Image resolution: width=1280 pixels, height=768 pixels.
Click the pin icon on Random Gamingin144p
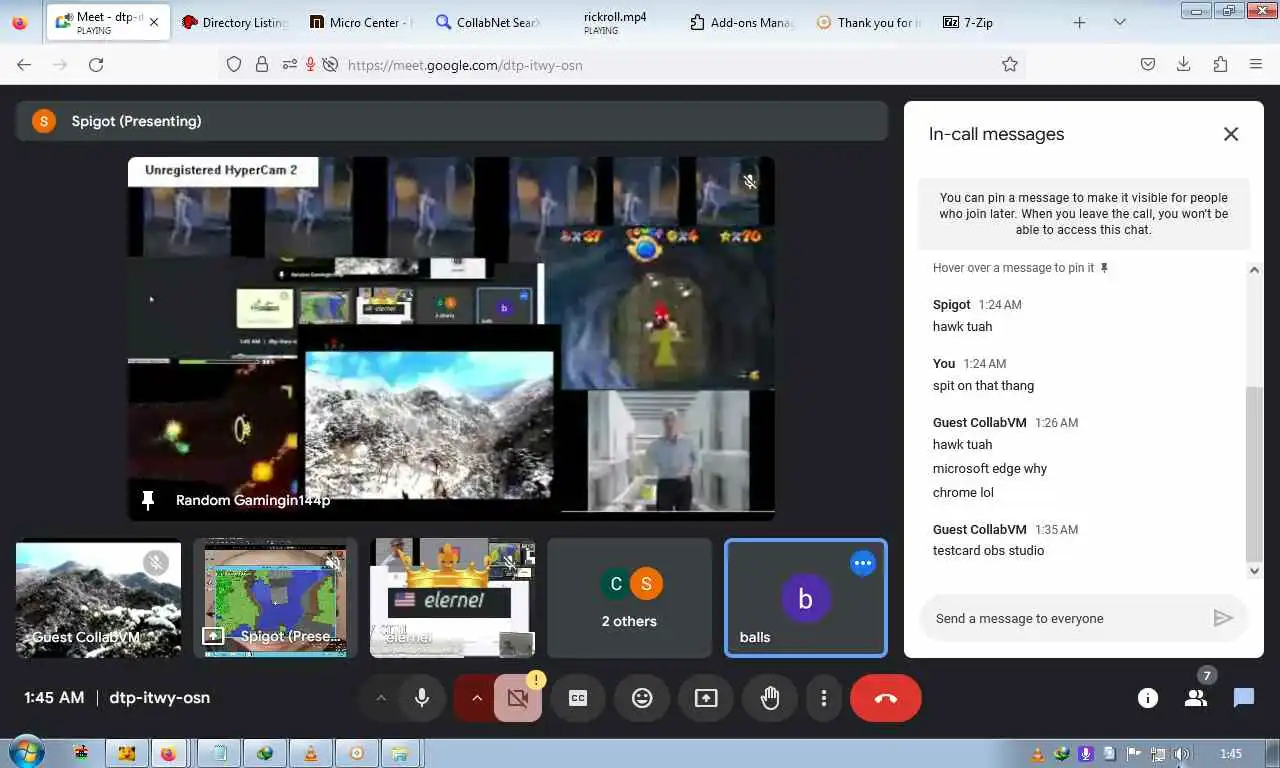click(148, 500)
